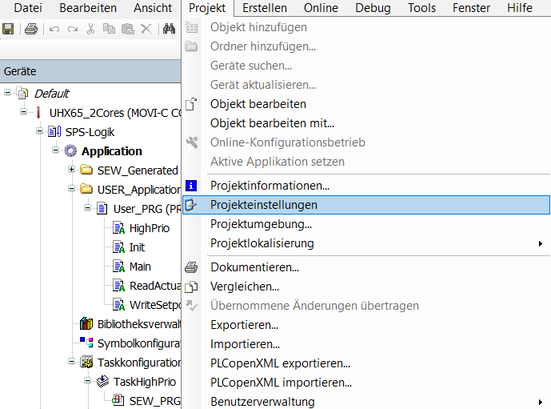Choose PLCopenXML exportieren... menu entry
Screen dimensions: 551x409
point(280,363)
